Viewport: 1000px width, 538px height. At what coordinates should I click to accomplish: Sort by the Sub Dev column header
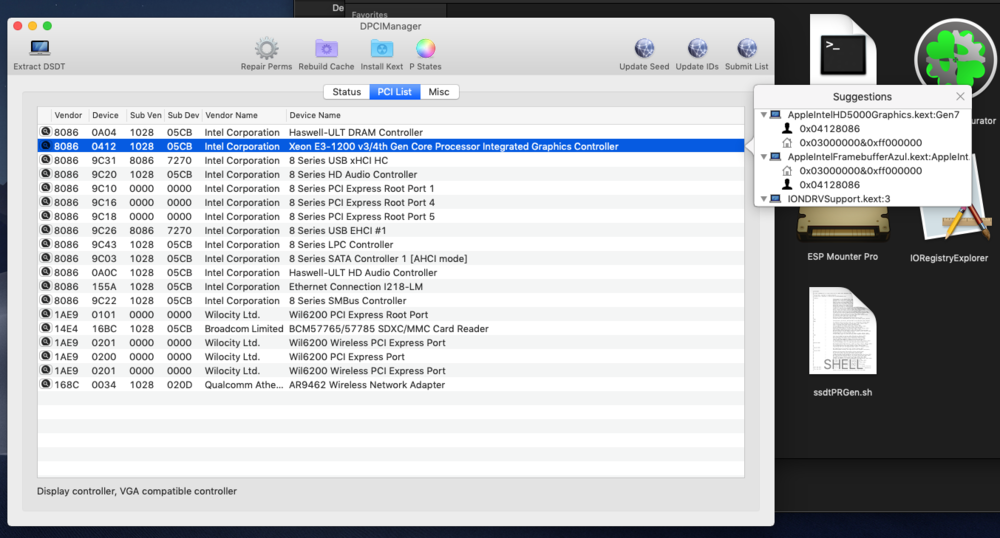(183, 115)
